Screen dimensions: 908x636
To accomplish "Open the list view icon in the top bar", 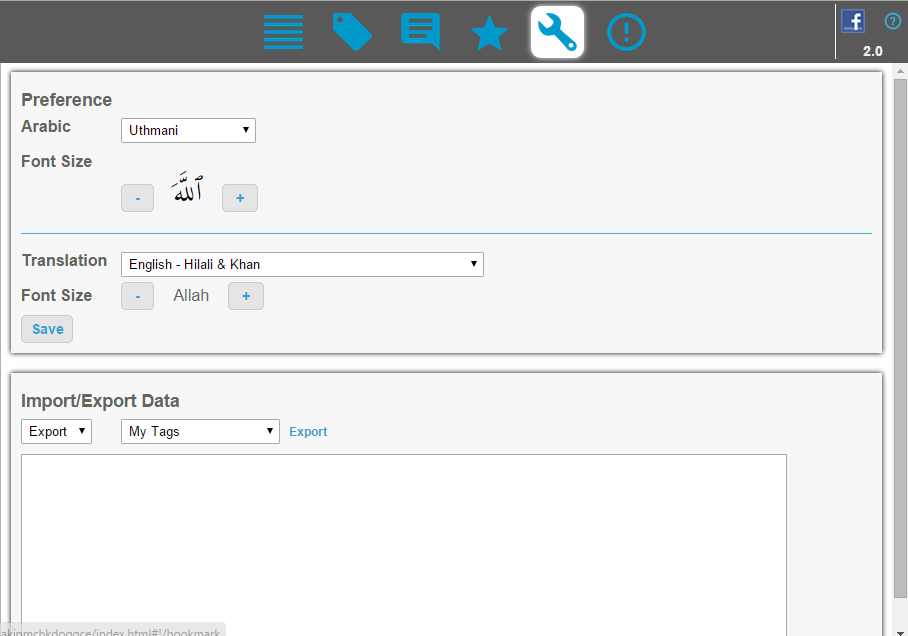I will (283, 32).
